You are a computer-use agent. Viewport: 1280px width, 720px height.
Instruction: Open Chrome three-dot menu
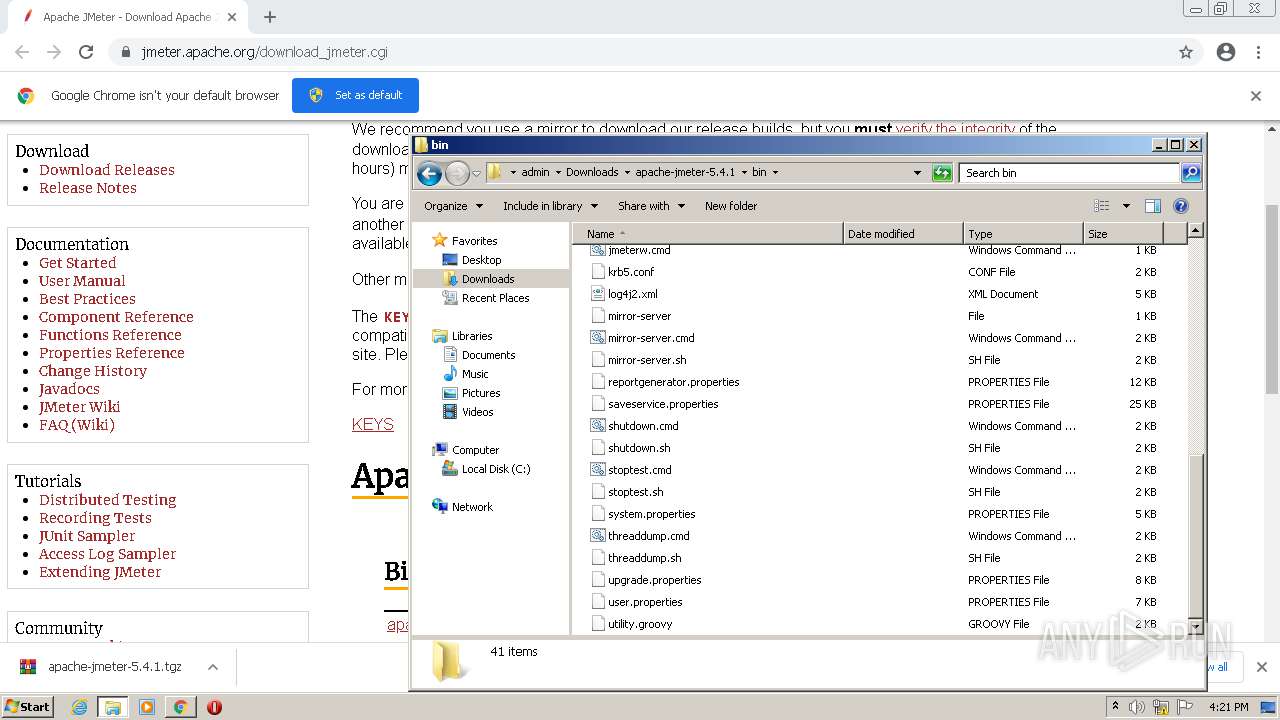pos(1258,52)
